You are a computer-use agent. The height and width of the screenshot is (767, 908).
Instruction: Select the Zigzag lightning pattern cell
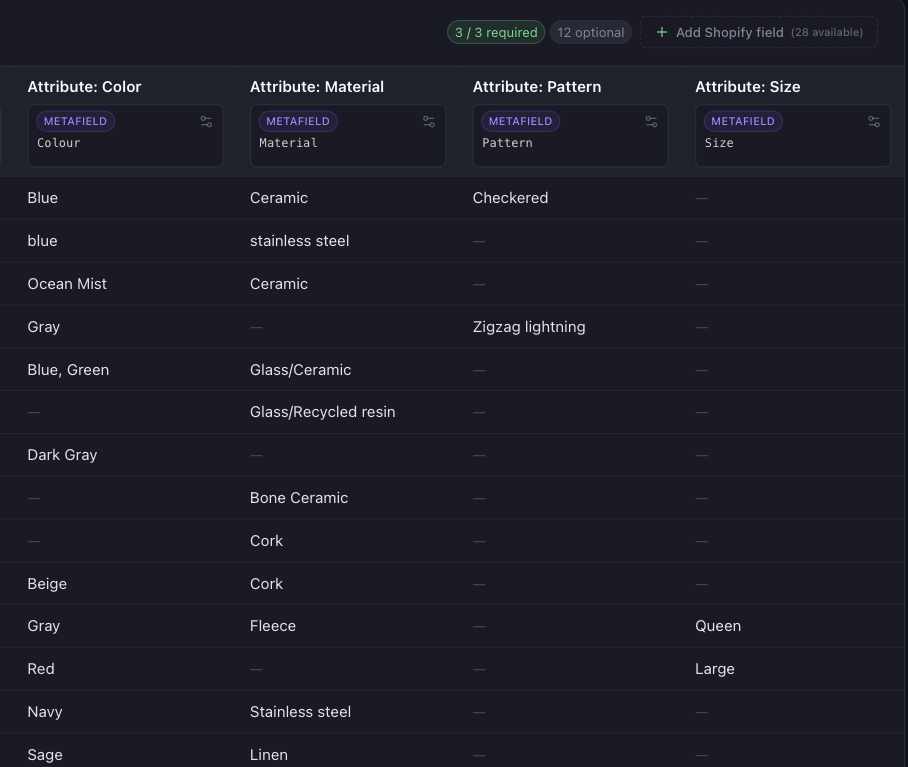(529, 327)
